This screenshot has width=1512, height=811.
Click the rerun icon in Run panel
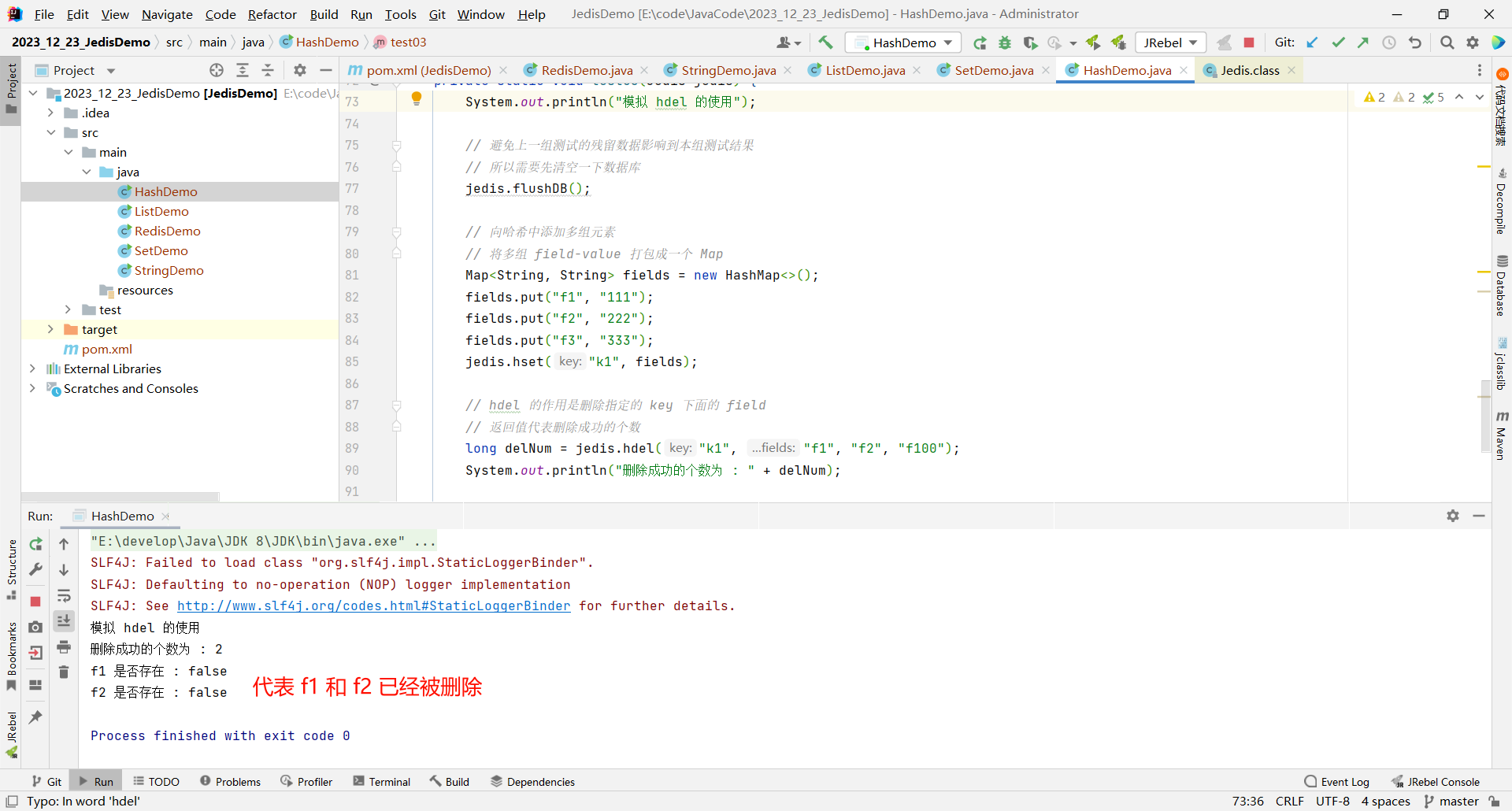pos(35,544)
